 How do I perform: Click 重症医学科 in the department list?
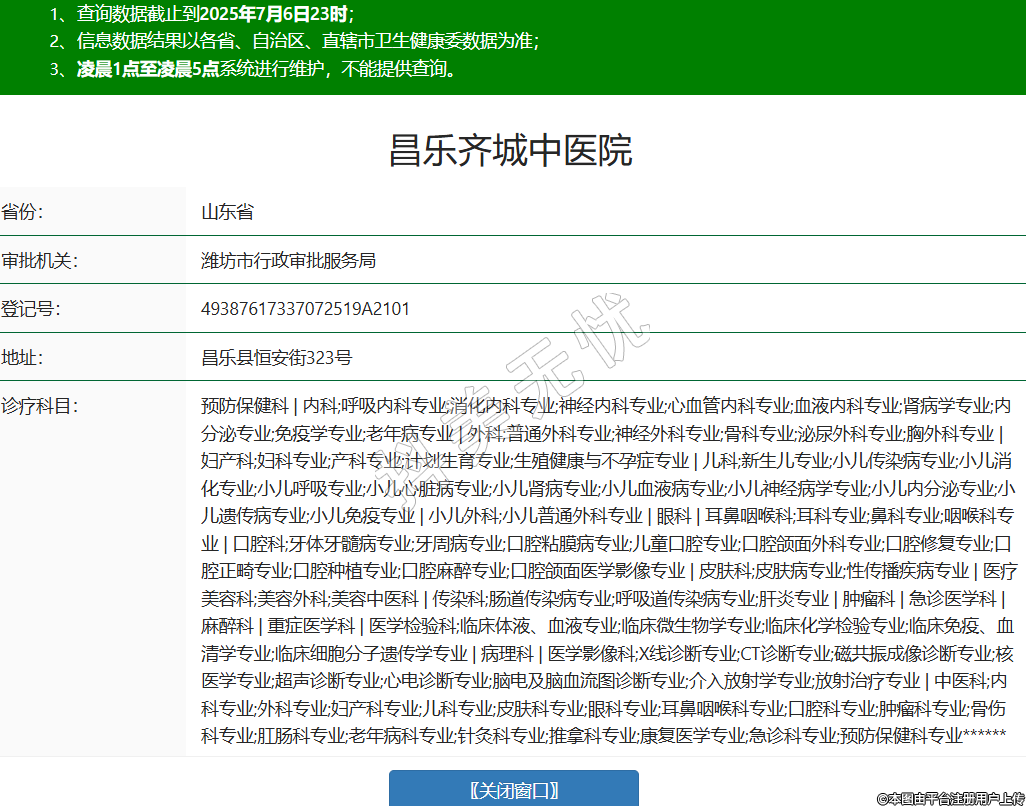[x=312, y=626]
